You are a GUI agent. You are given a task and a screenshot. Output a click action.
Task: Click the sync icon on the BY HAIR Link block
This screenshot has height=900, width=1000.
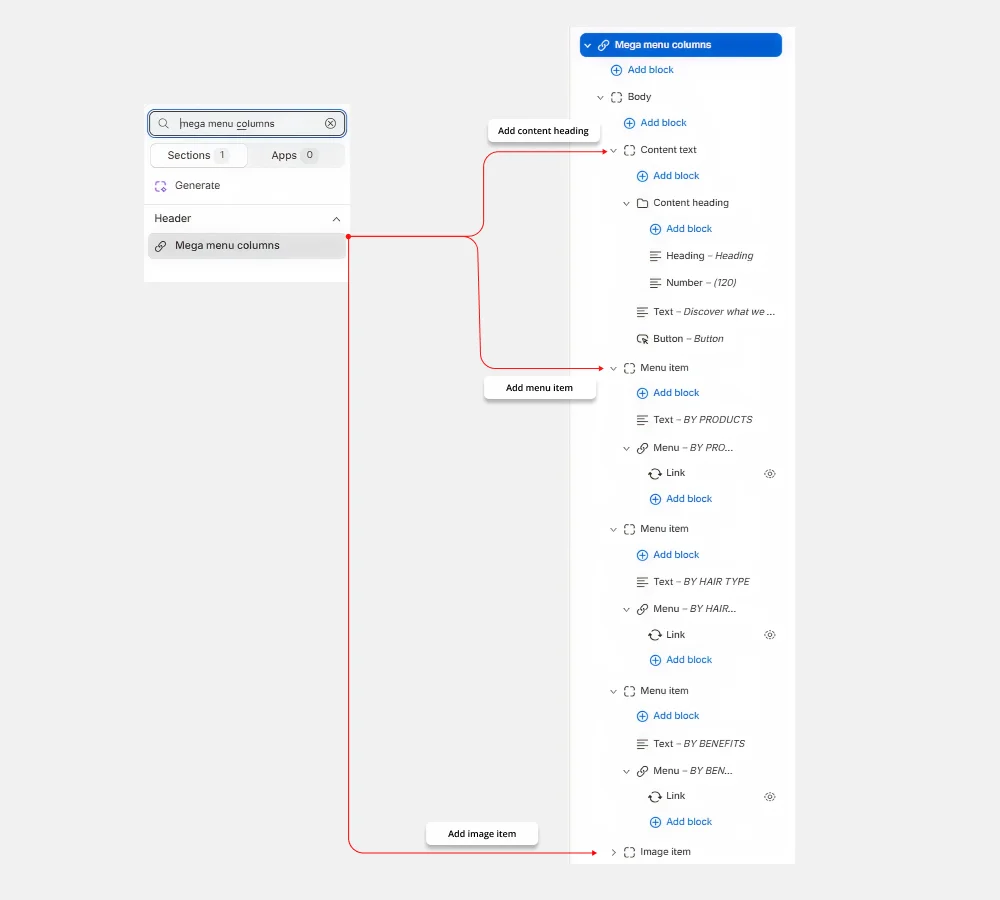point(655,635)
